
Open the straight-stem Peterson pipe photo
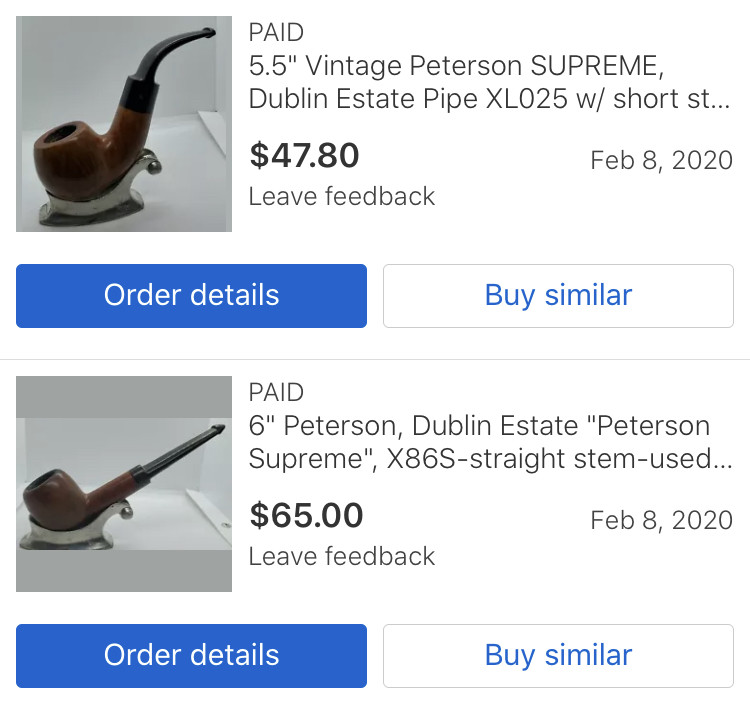coord(124,484)
